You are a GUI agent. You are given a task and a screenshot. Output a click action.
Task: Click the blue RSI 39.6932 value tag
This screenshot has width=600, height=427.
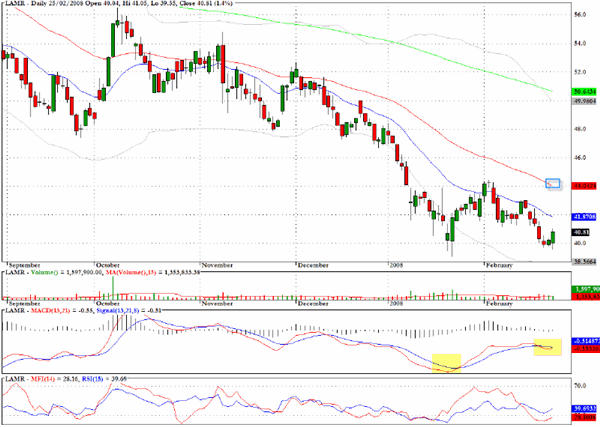click(584, 409)
